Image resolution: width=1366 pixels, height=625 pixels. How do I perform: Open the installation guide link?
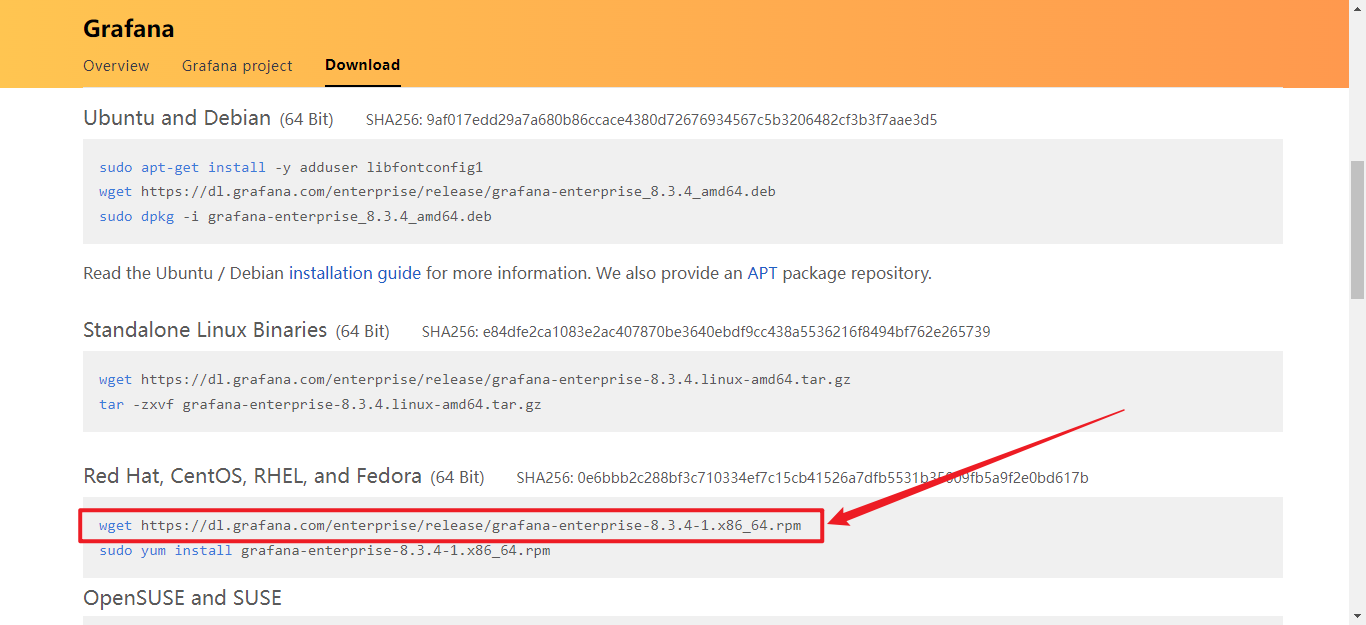click(355, 273)
